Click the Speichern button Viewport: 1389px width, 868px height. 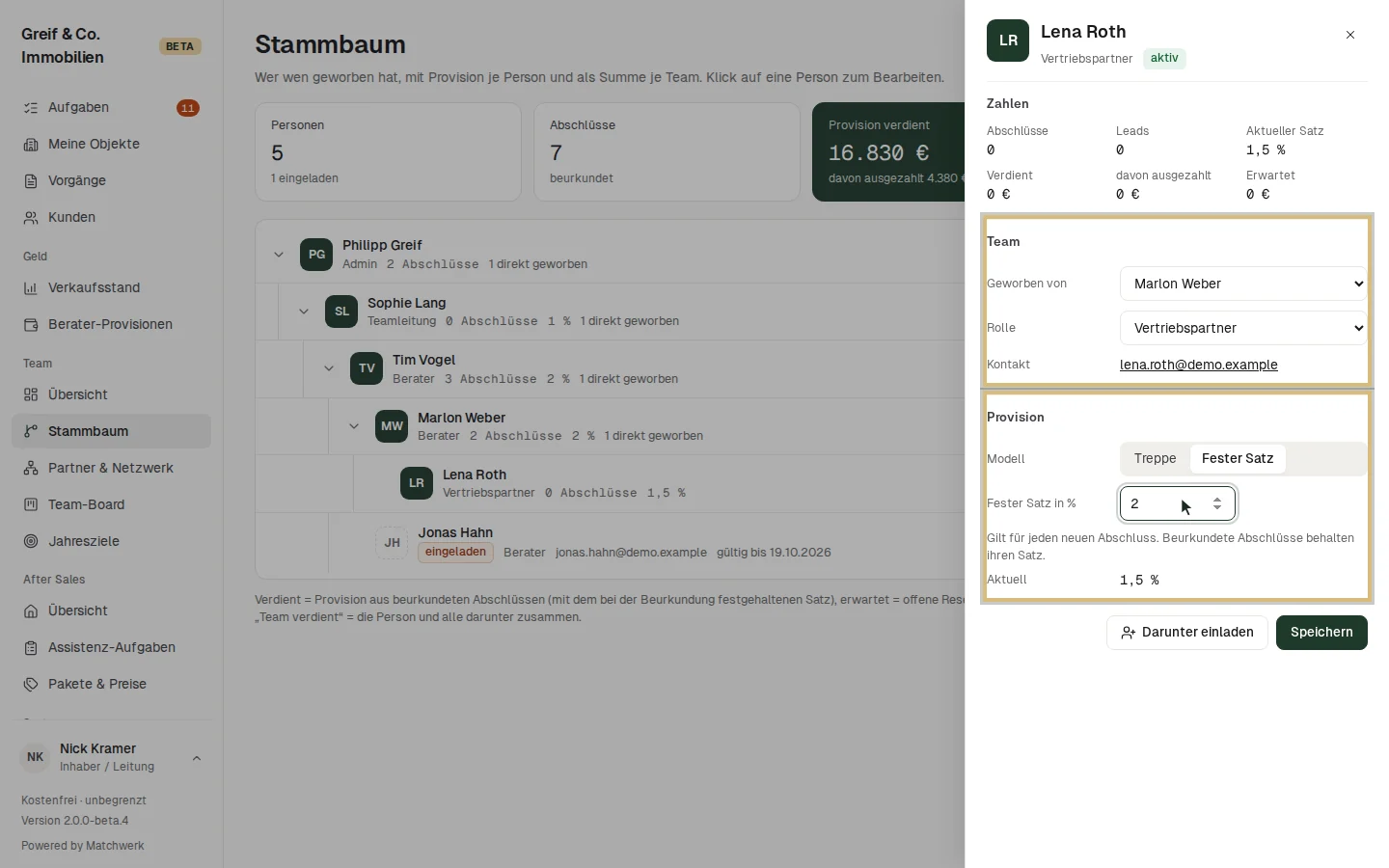1321,633
